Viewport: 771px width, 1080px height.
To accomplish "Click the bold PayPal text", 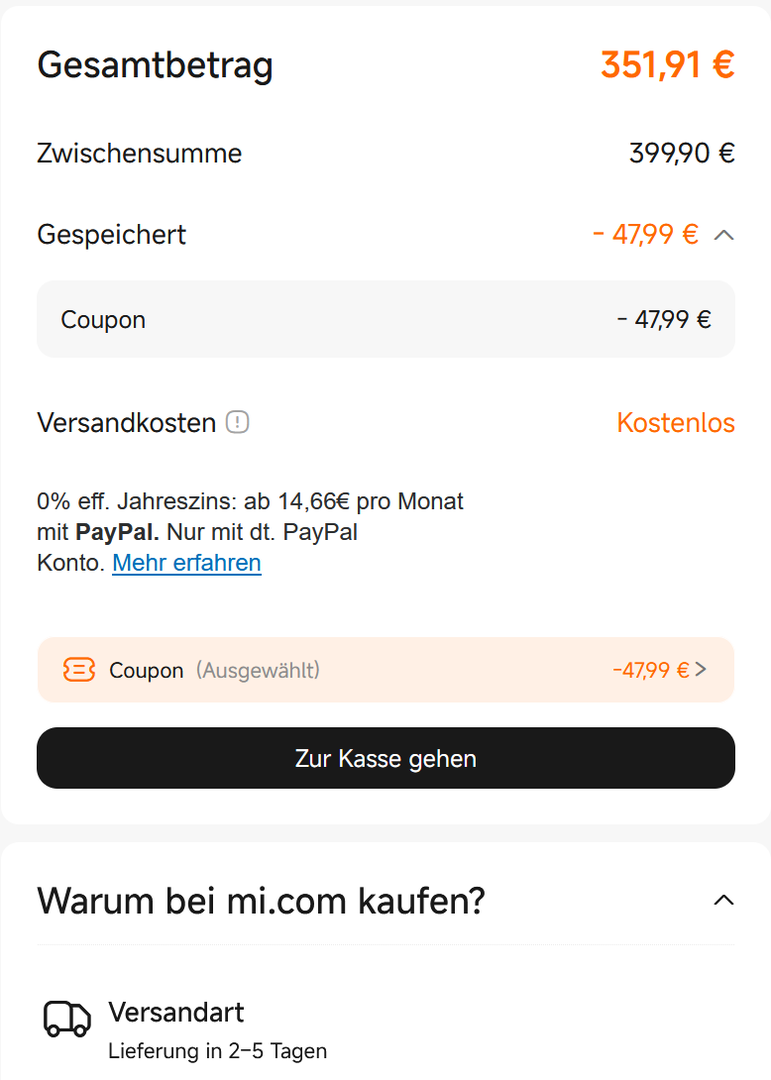I will coord(116,532).
